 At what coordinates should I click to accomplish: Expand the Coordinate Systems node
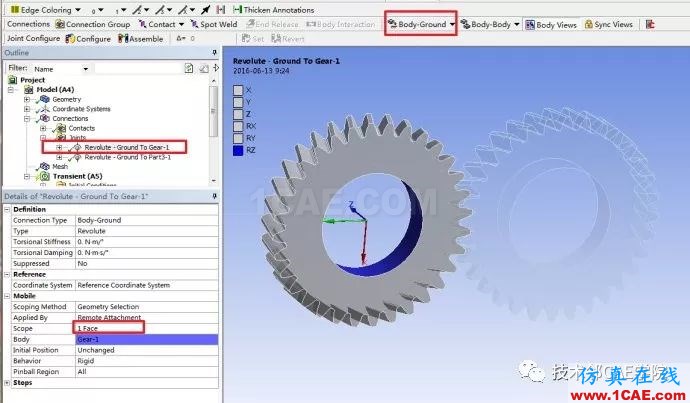click(x=27, y=109)
